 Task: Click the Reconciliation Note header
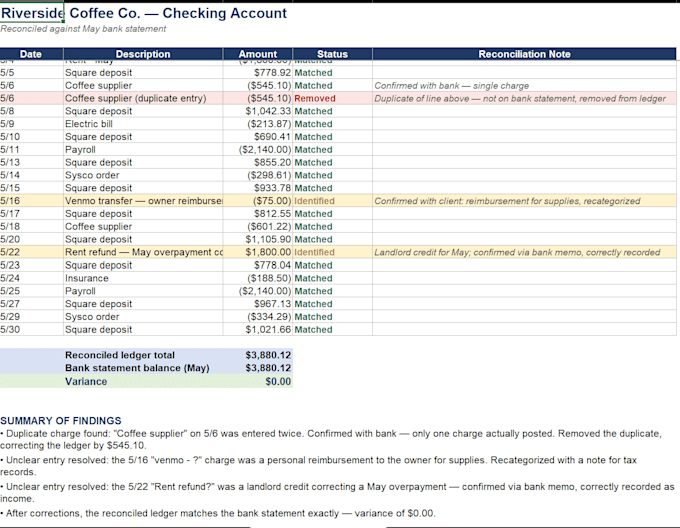pos(524,54)
